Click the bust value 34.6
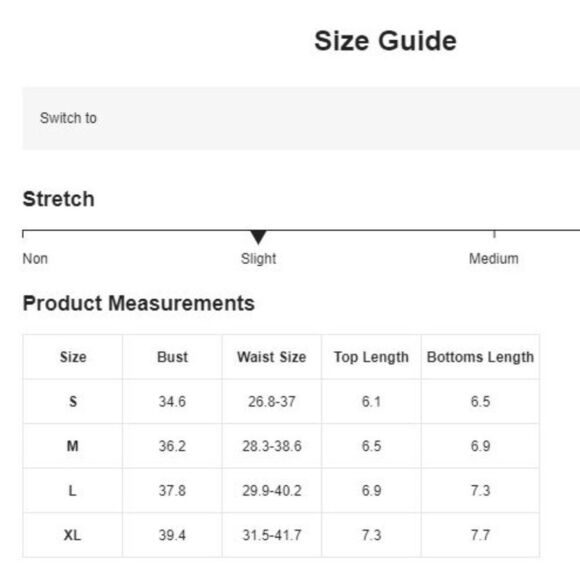580x580 pixels. 172,401
